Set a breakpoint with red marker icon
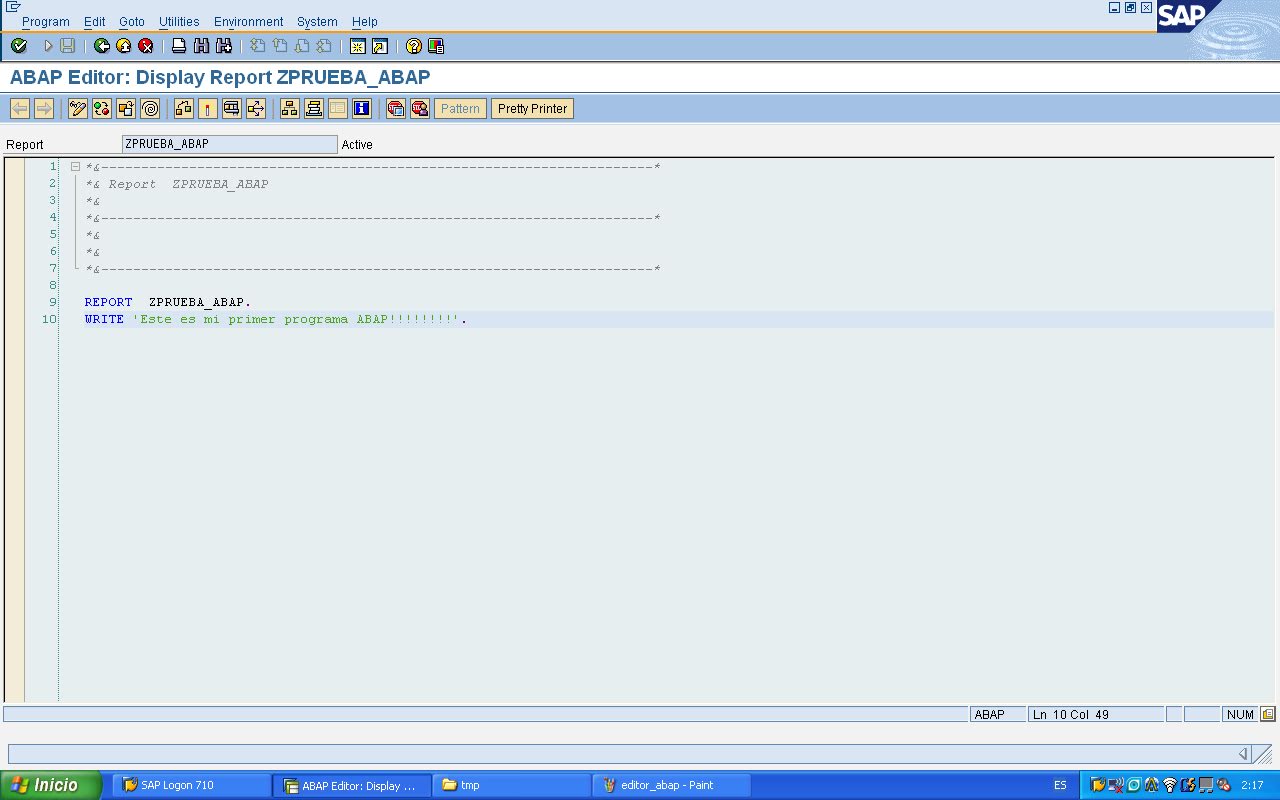 [206, 108]
